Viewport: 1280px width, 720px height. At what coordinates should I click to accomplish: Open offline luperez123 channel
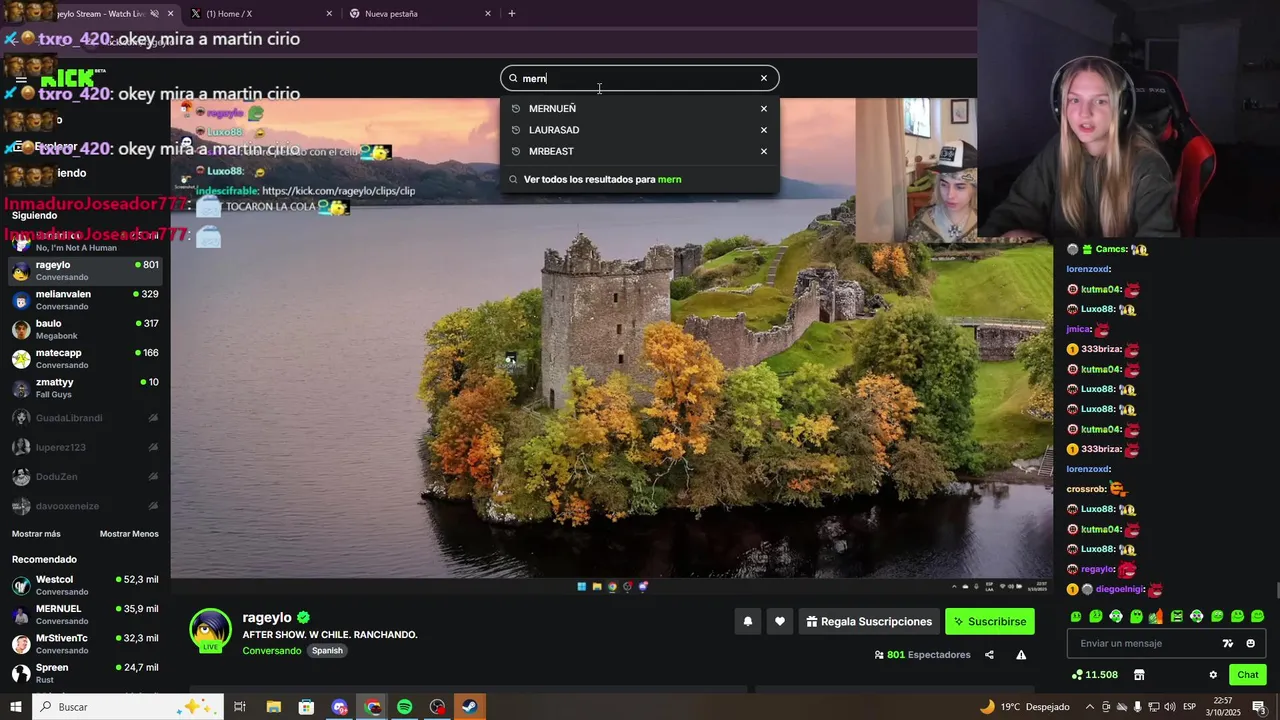click(x=85, y=447)
